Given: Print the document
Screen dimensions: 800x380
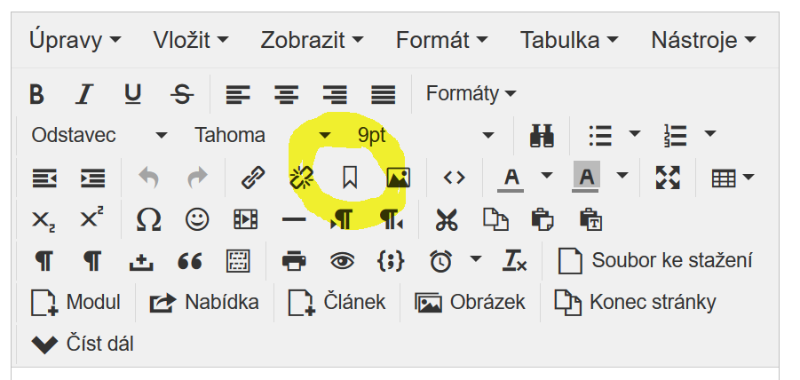Looking at the screenshot, I should click(294, 262).
